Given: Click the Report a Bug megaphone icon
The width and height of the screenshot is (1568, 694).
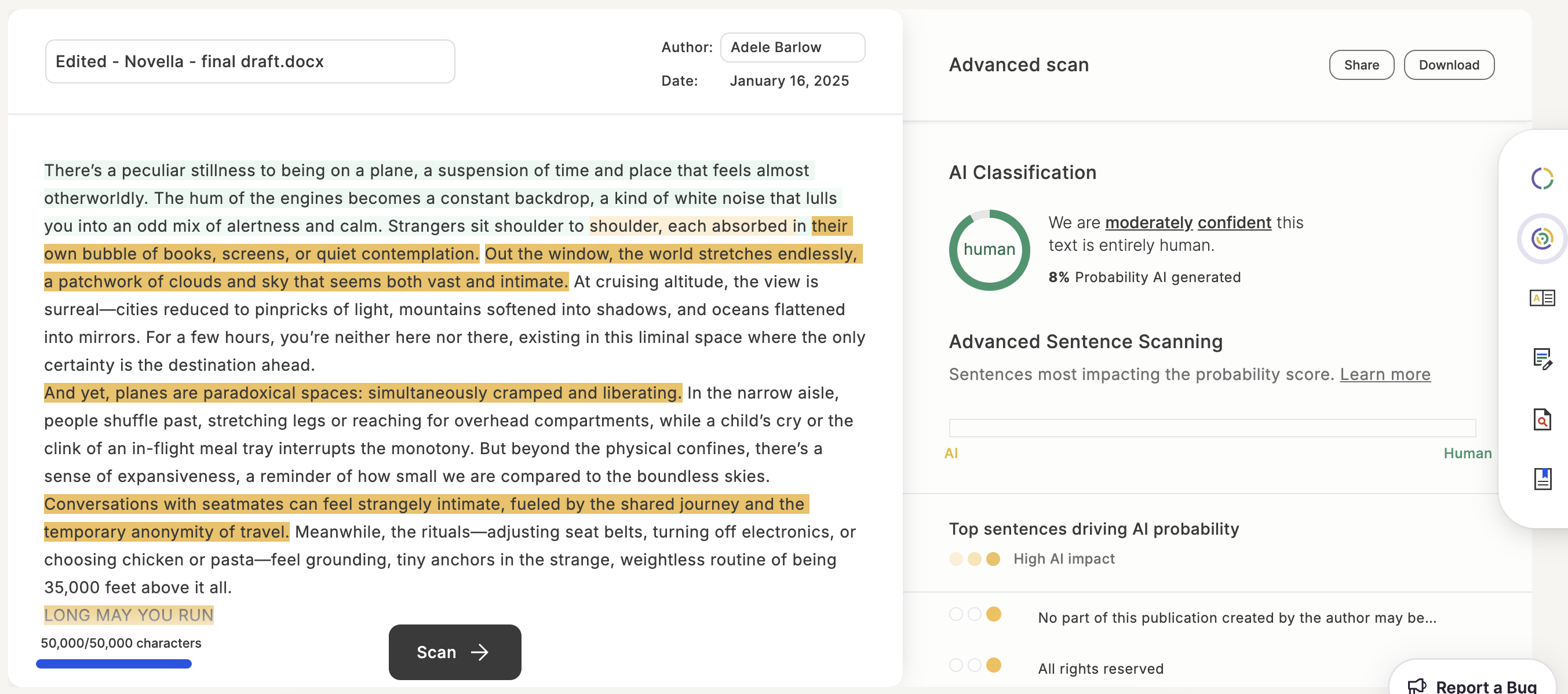Looking at the screenshot, I should click(x=1417, y=686).
